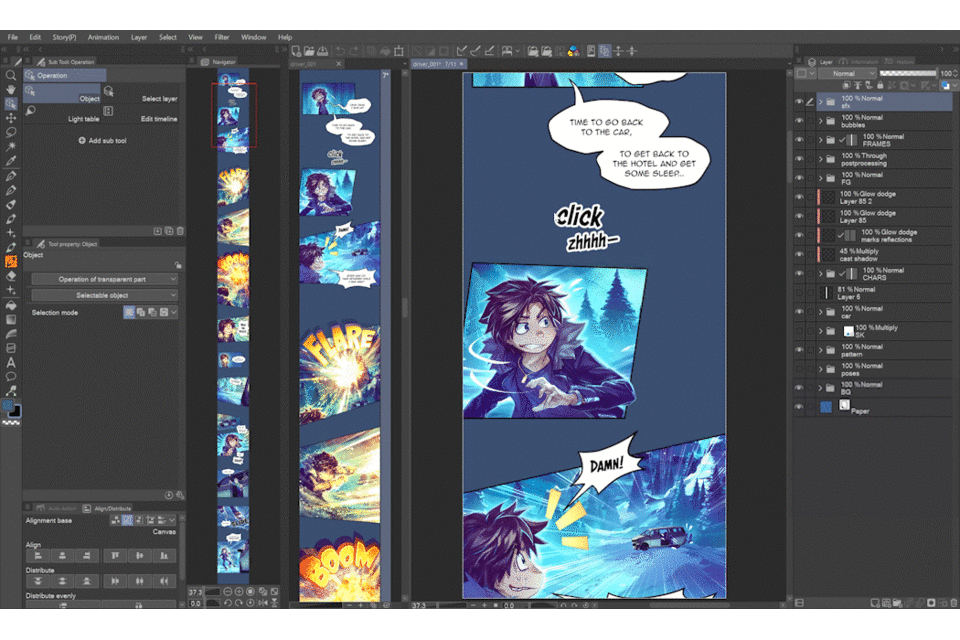Select the Eraser tool in toolbar

pyautogui.click(x=10, y=276)
